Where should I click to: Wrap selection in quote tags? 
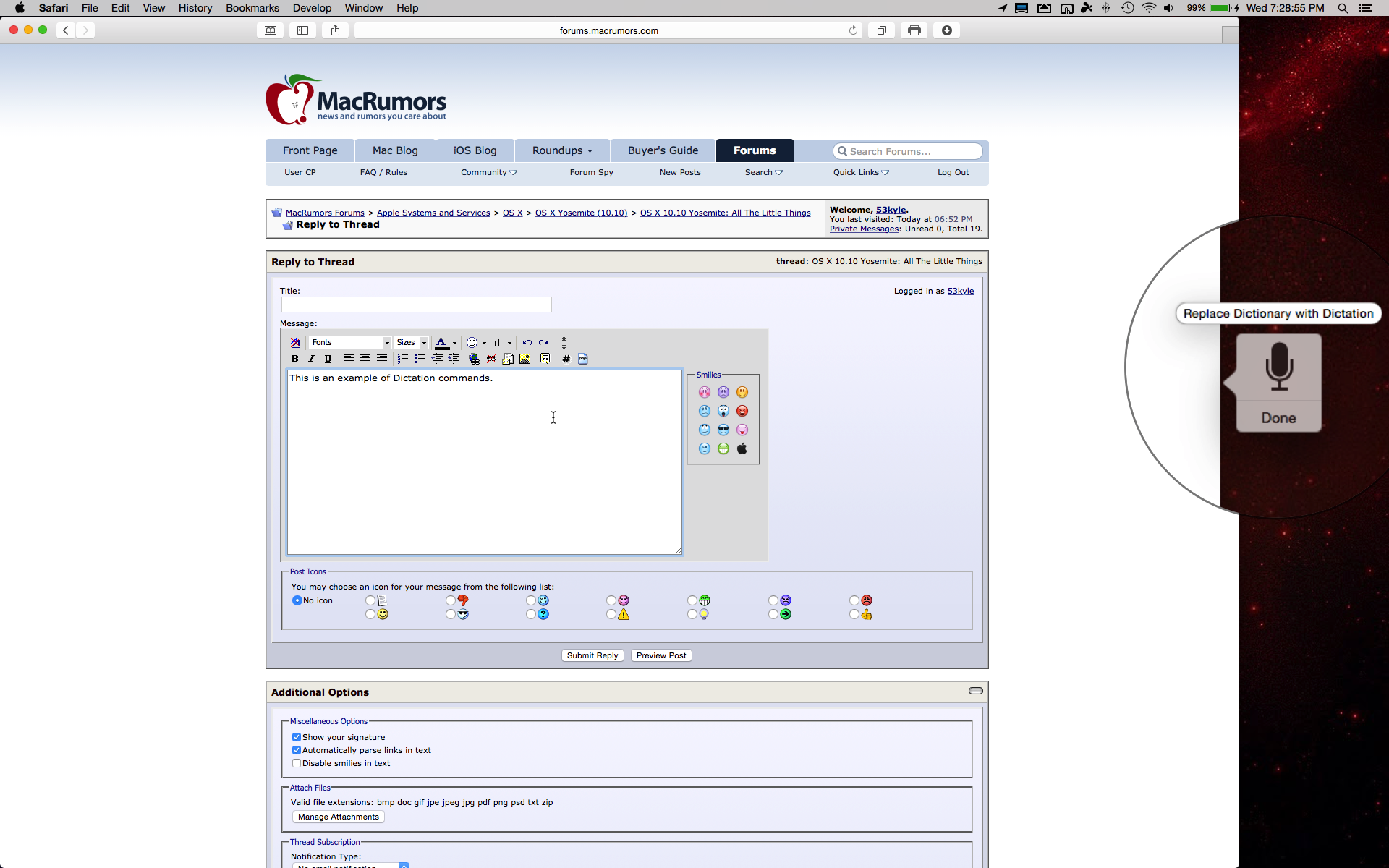[x=545, y=359]
